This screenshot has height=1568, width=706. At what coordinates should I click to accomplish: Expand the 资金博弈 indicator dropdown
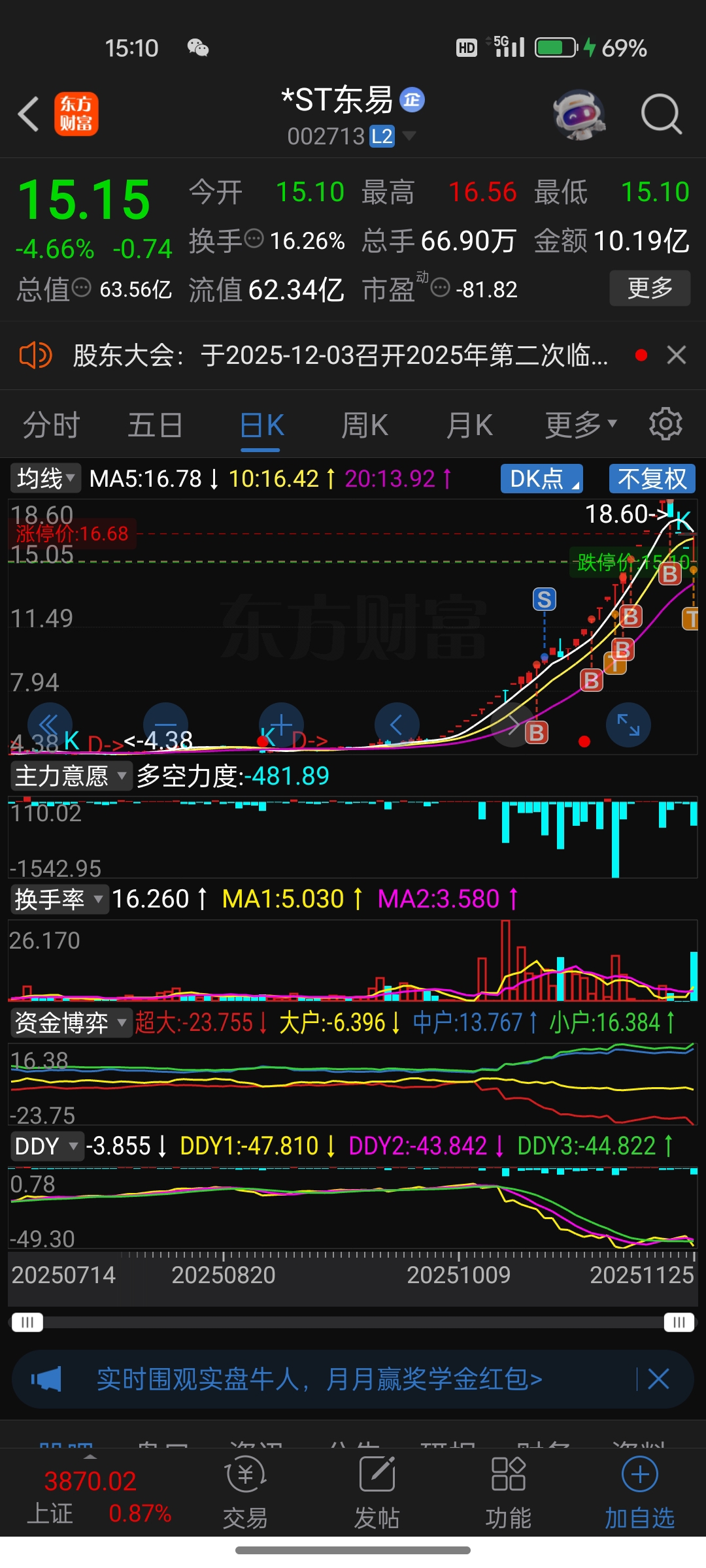(x=71, y=1023)
